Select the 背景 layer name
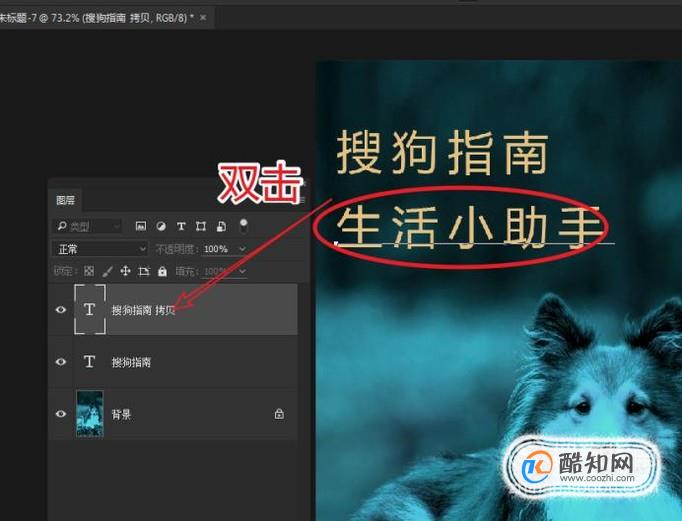This screenshot has width=682, height=521. [121, 414]
